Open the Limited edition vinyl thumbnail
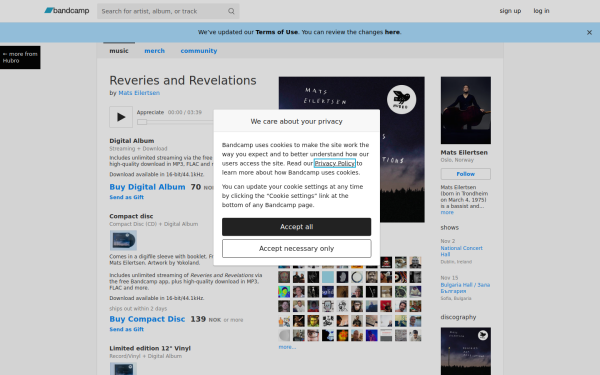The image size is (600, 375). tap(123, 369)
